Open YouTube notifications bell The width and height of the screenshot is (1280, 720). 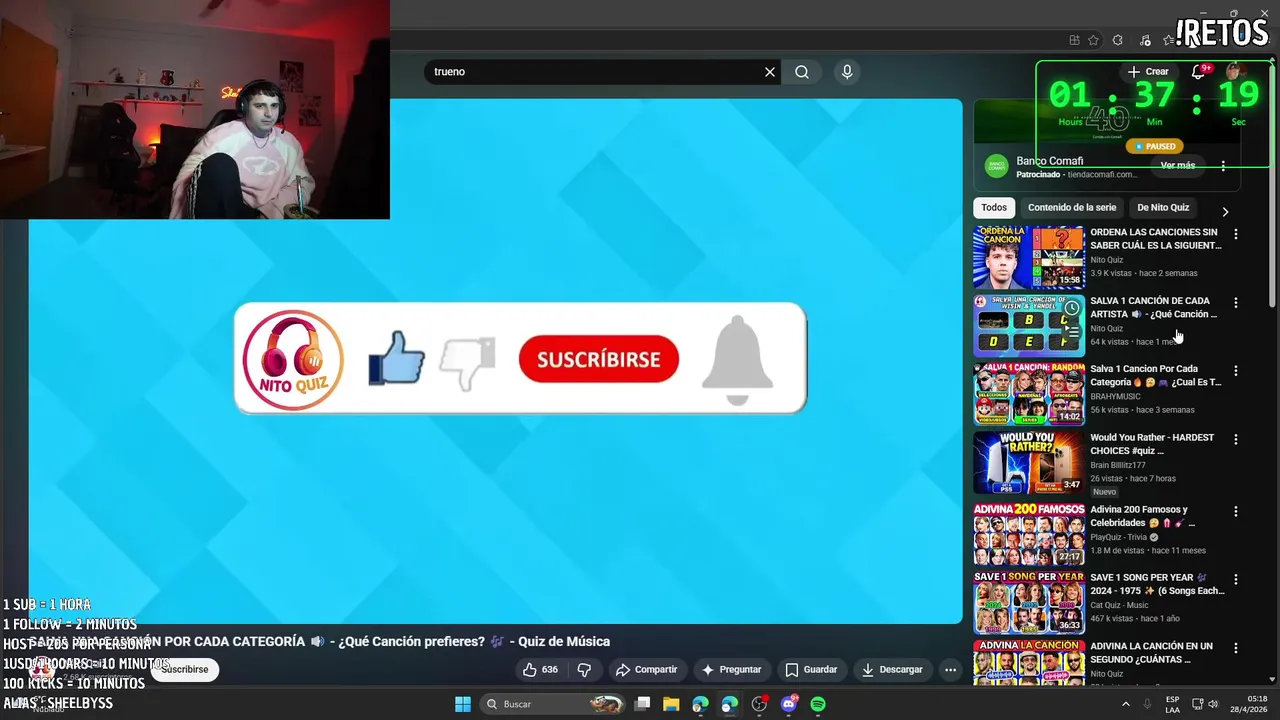click(x=1198, y=72)
